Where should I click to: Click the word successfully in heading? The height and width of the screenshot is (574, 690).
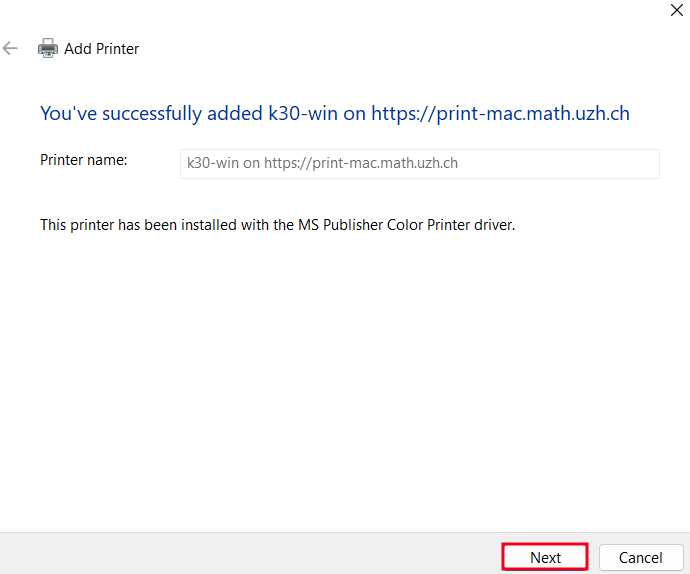152,114
